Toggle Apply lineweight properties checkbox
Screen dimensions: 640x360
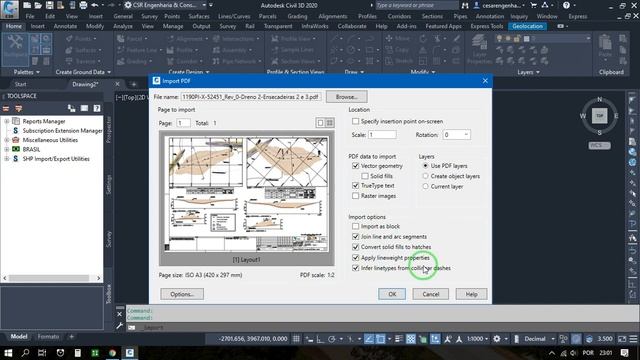tap(356, 258)
